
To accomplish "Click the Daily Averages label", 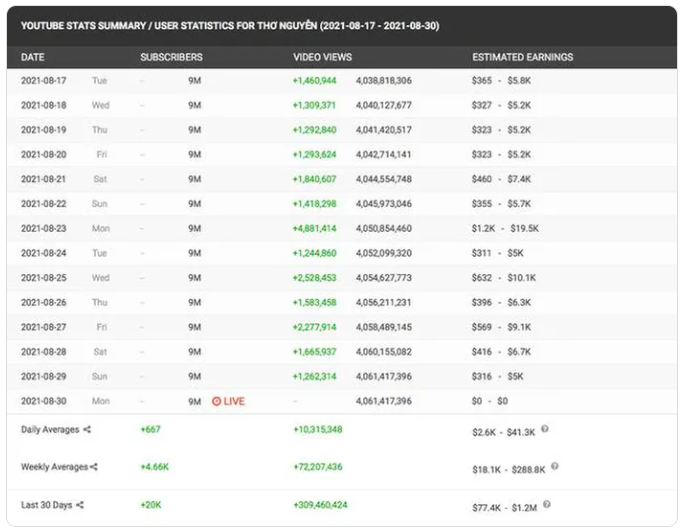I will [x=50, y=430].
